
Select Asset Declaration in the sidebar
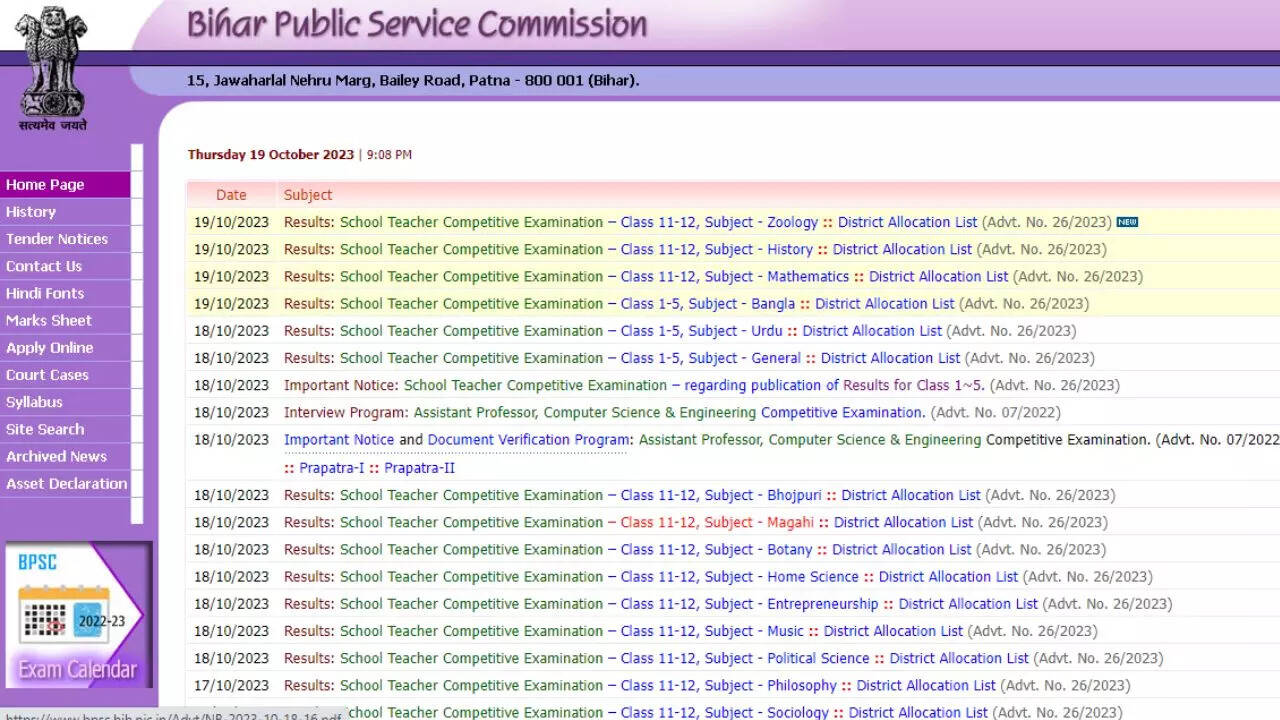click(x=67, y=484)
